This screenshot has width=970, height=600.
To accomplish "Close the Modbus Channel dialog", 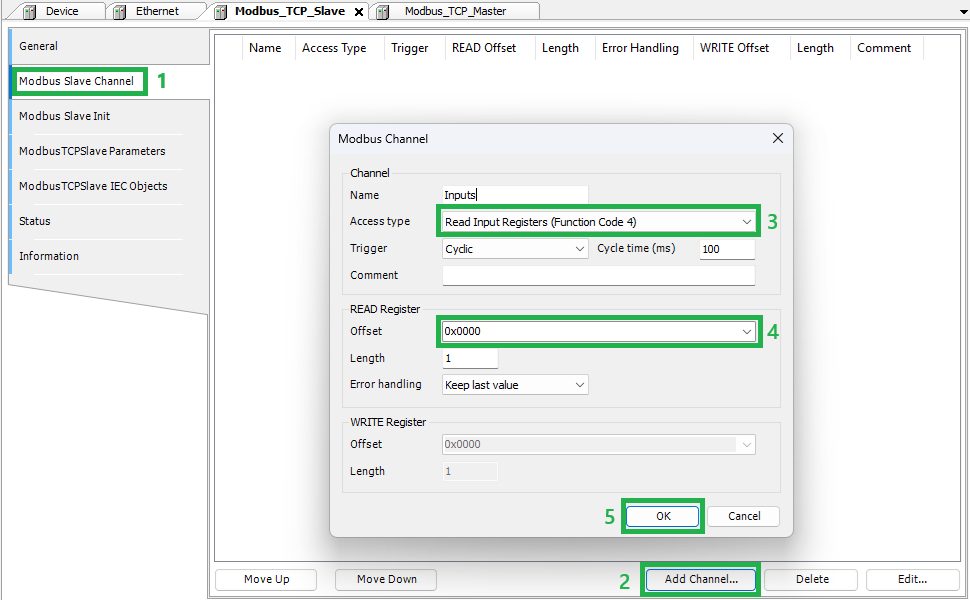I will click(x=778, y=138).
